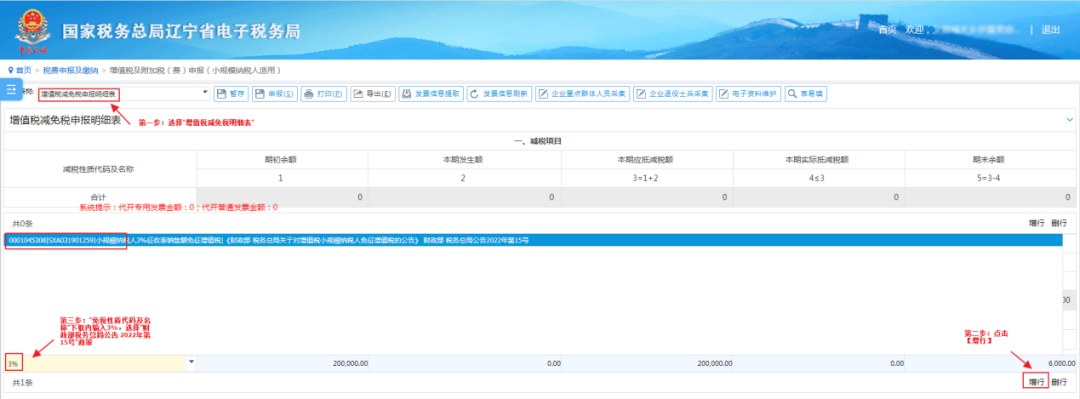Click the 本期应抵减税额 column header
1080x399 pixels.
tap(646, 159)
